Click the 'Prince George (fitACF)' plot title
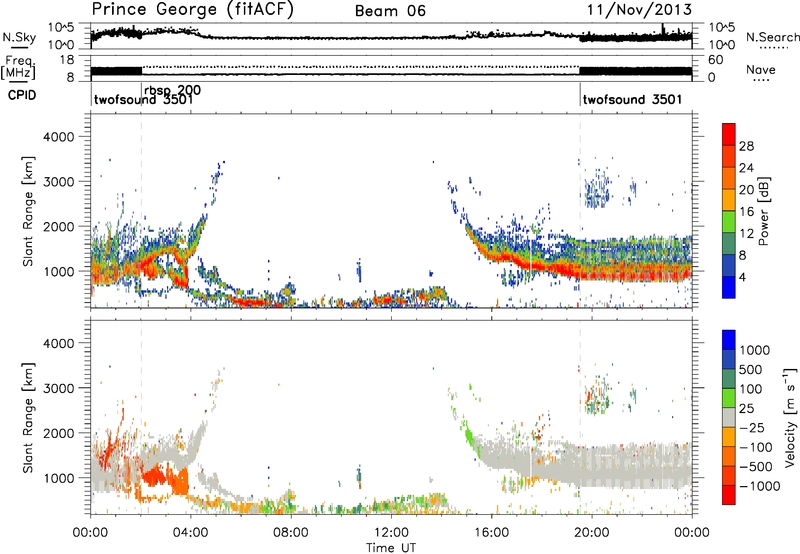 pyautogui.click(x=192, y=10)
